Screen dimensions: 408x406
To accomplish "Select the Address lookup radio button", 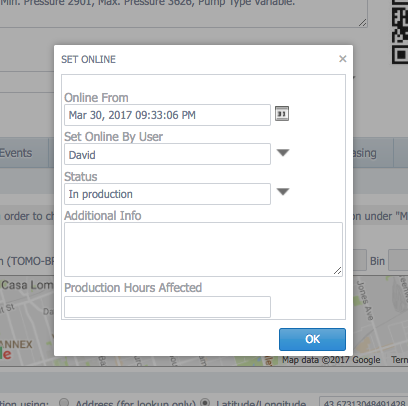I will pos(64,402).
